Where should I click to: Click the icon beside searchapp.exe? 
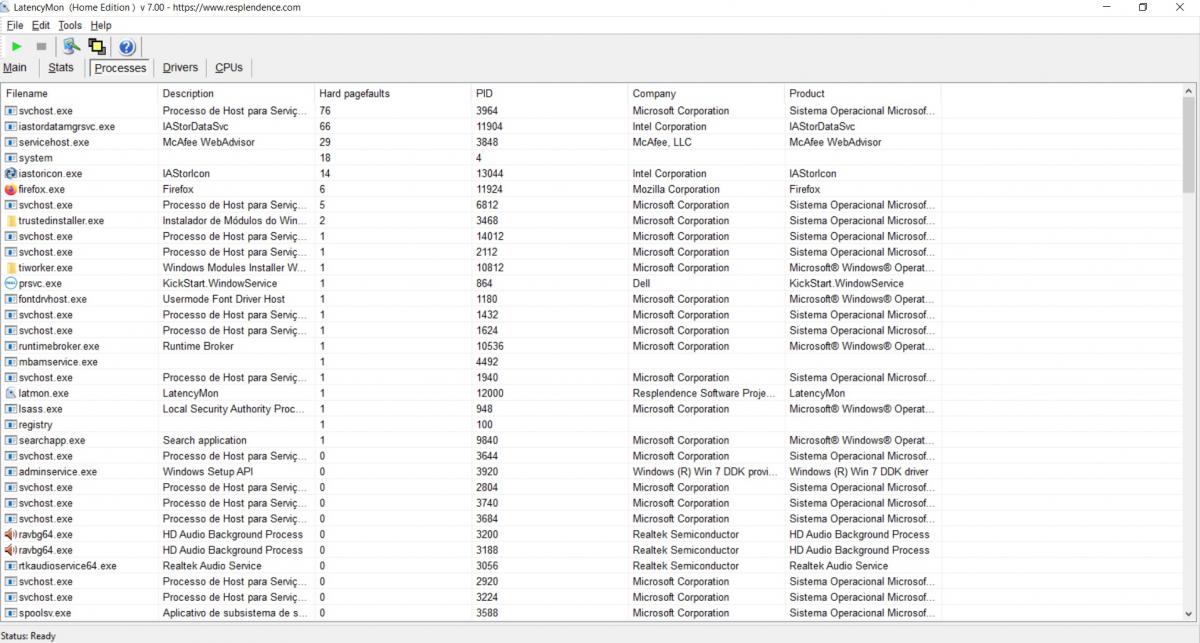click(11, 440)
